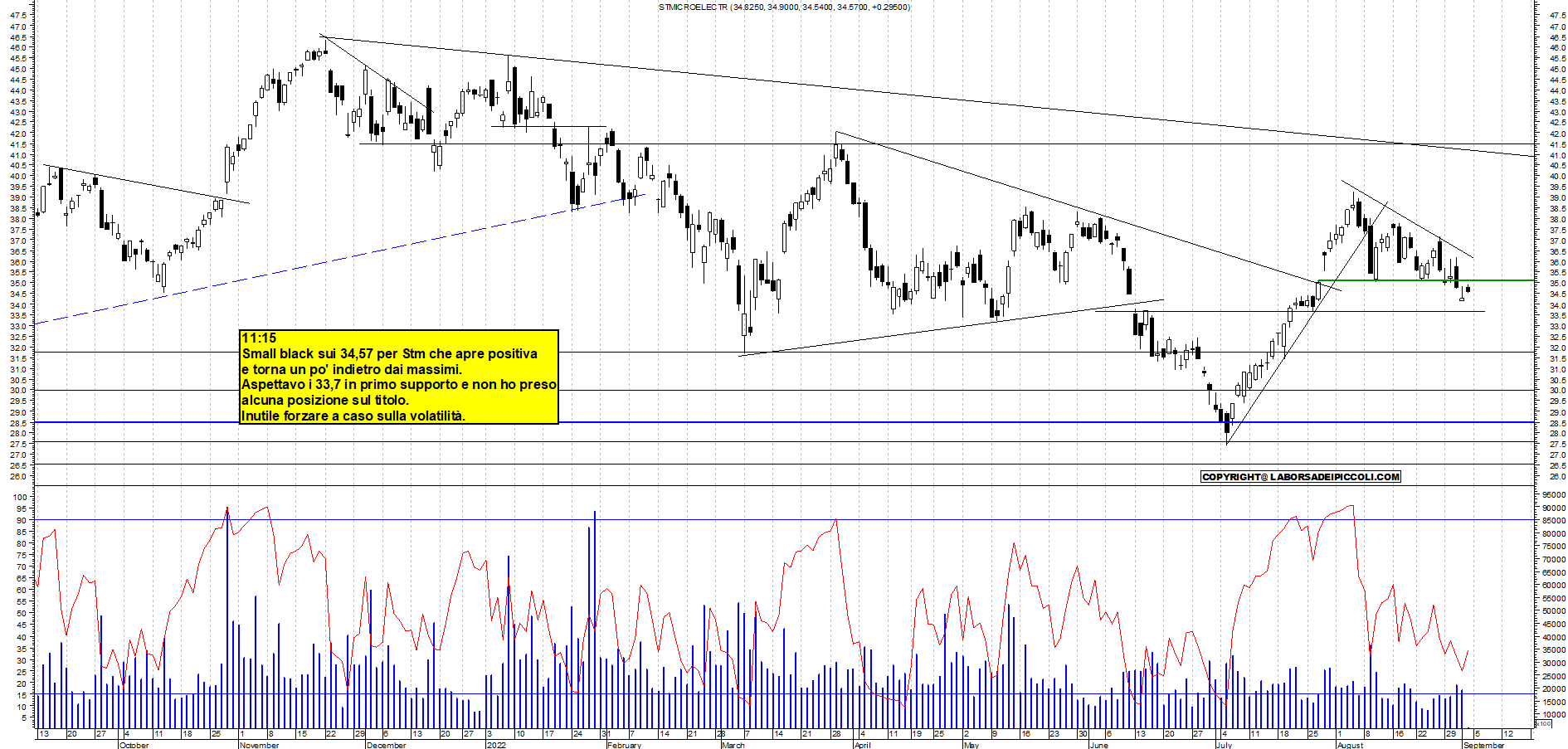This screenshot has height=749, width=1568.
Task: Click the "February" month label on time axis
Action: tap(624, 745)
